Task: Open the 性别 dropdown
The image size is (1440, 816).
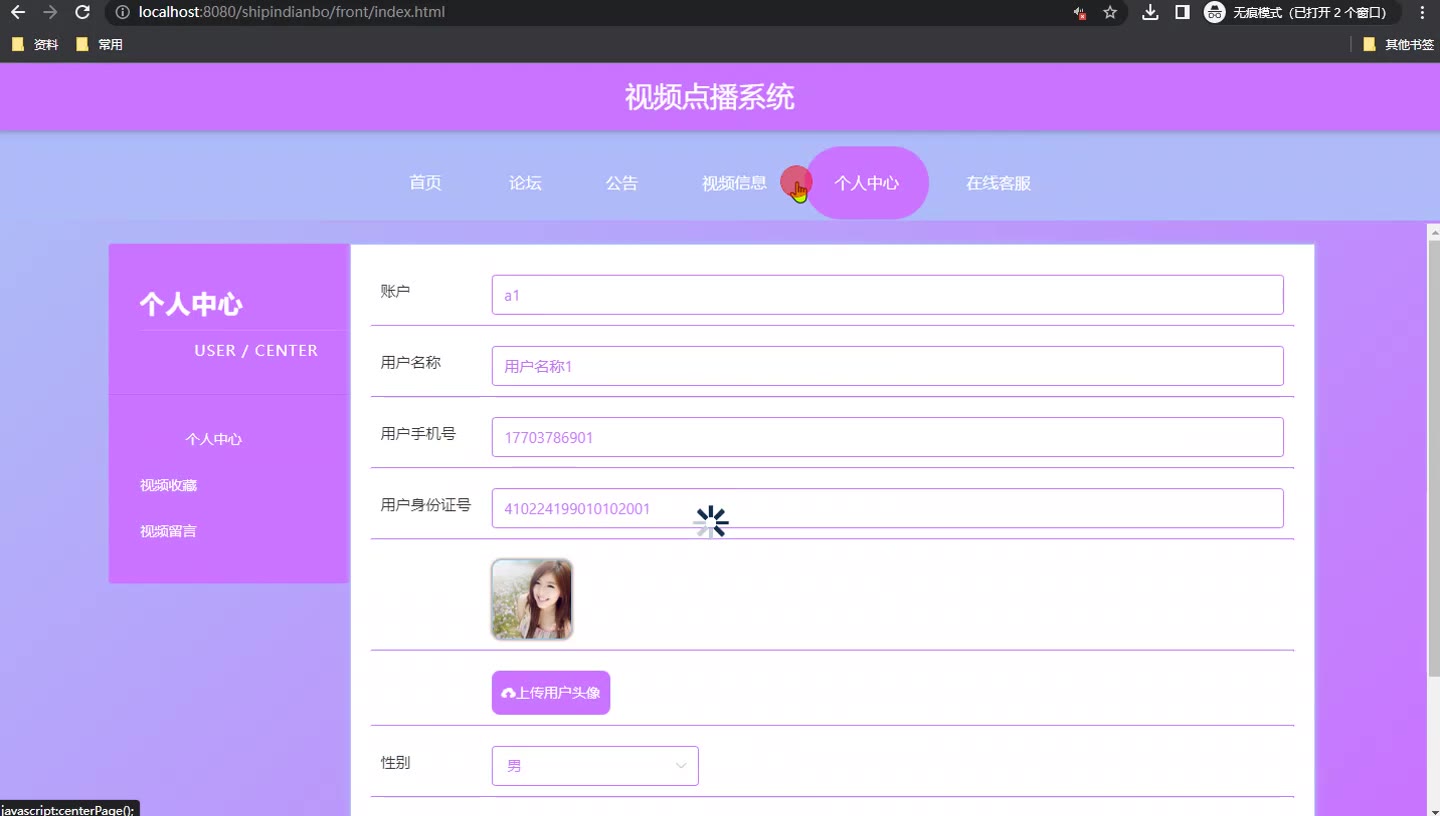Action: pyautogui.click(x=595, y=766)
